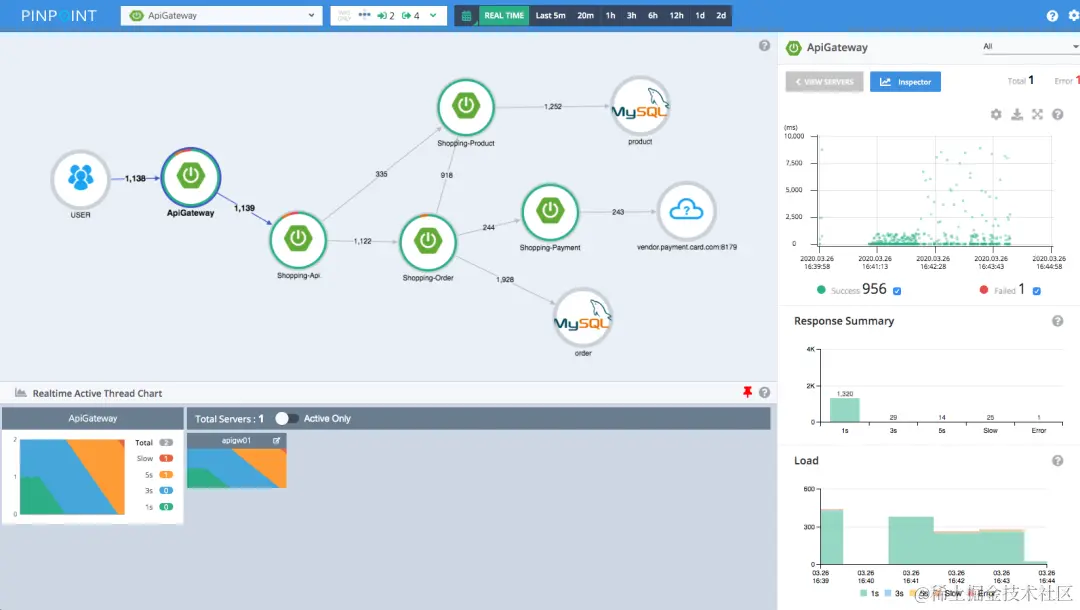The width and height of the screenshot is (1080, 610).
Task: Select the Shopping-Payment node
Action: [550, 211]
